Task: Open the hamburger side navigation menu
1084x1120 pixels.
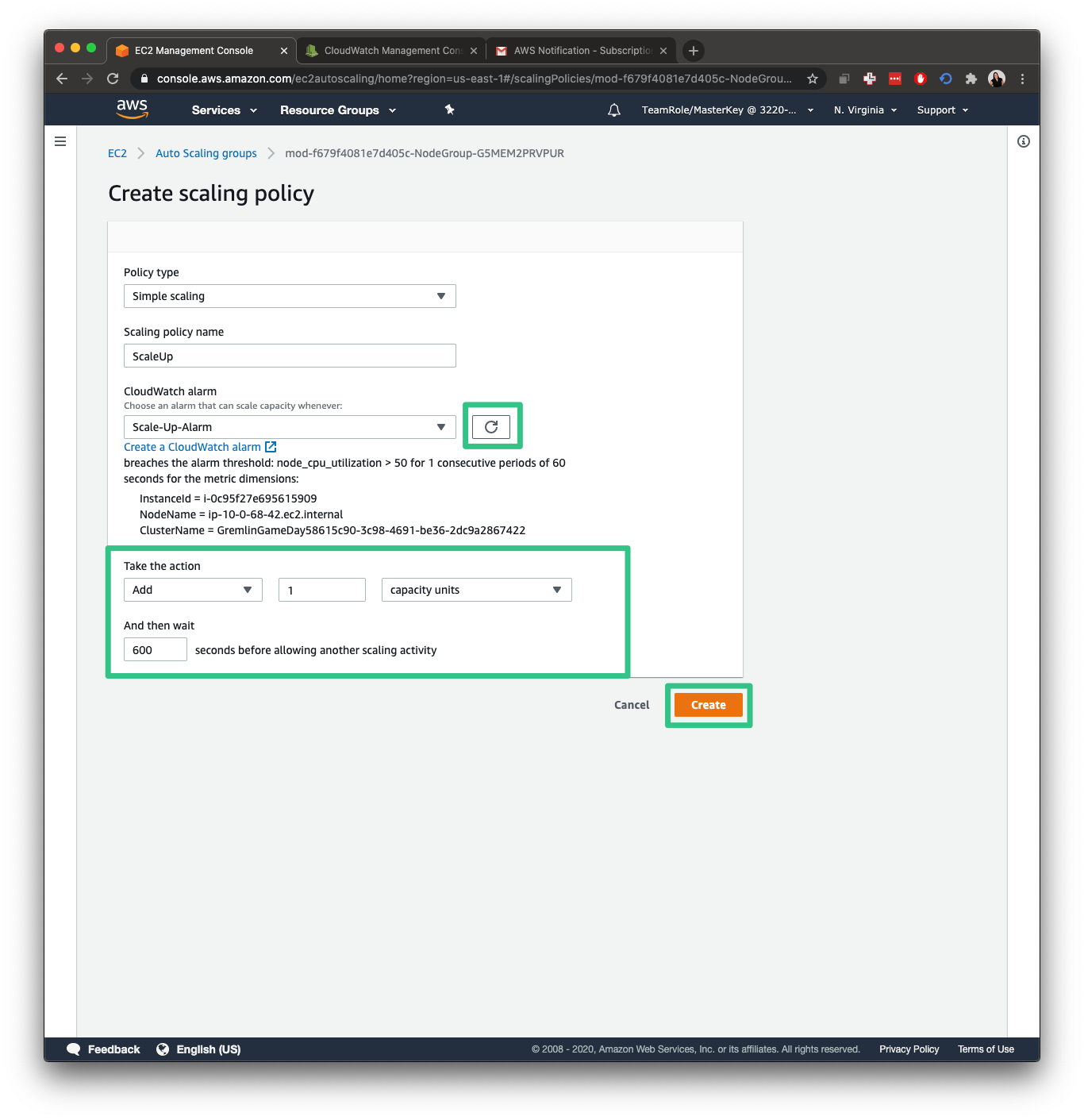Action: 60,141
